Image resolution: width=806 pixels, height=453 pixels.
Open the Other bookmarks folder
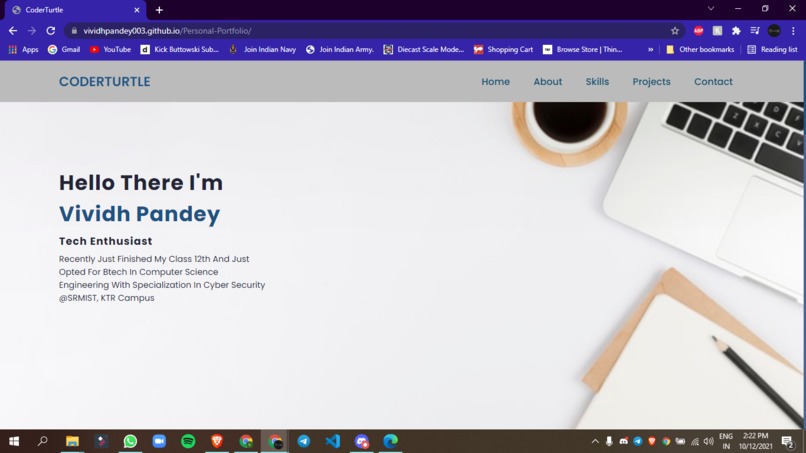pos(700,49)
